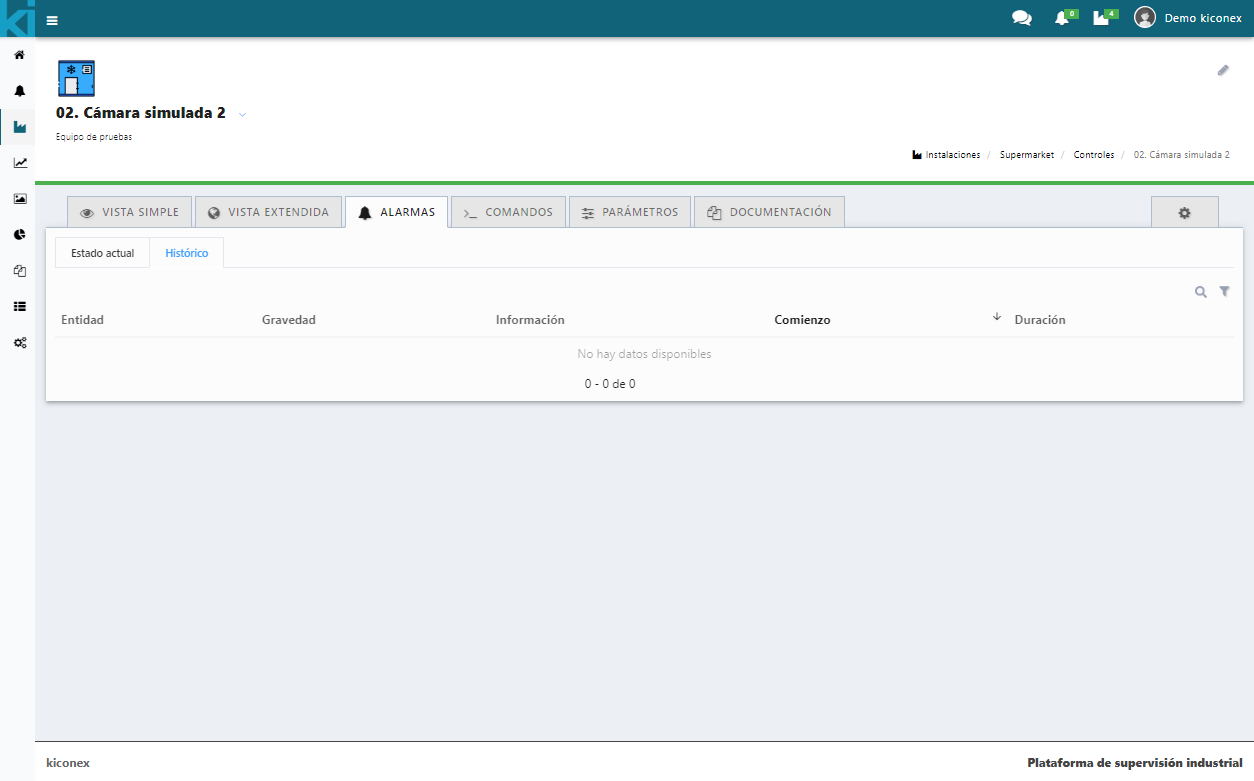Open the Demo kiconex user menu
This screenshot has height=781, width=1254.
1189,18
